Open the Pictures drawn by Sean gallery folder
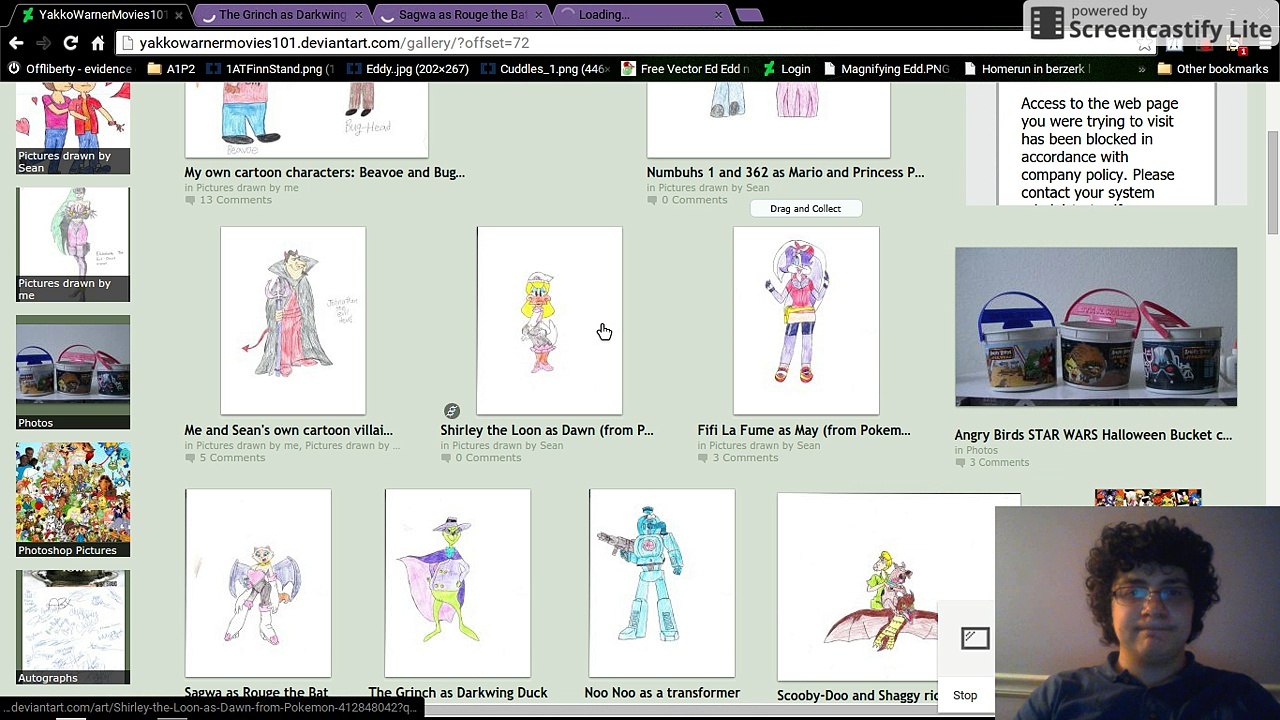 [x=73, y=128]
